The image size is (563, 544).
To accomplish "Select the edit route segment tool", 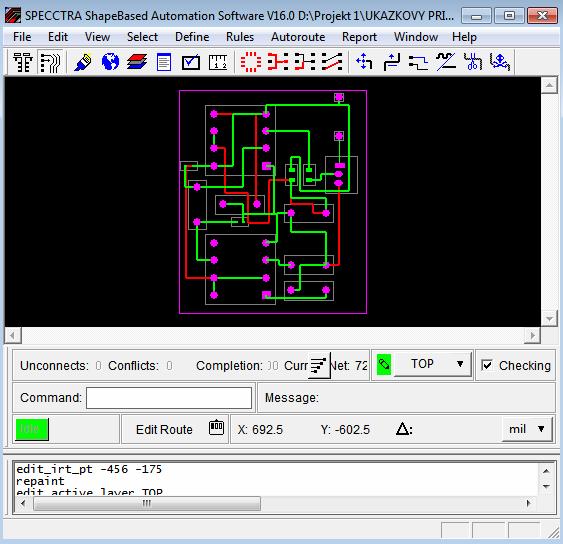I will point(392,62).
